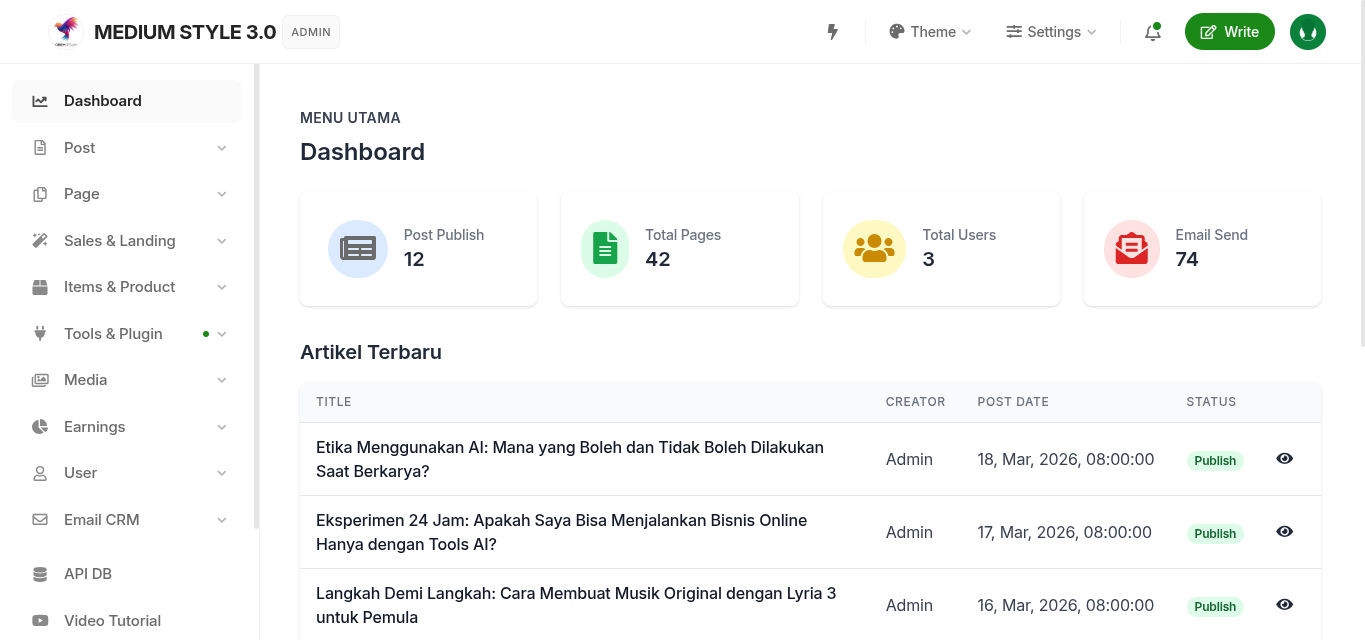
Task: Click Publish badge for 16 Mar article
Action: pyautogui.click(x=1215, y=607)
